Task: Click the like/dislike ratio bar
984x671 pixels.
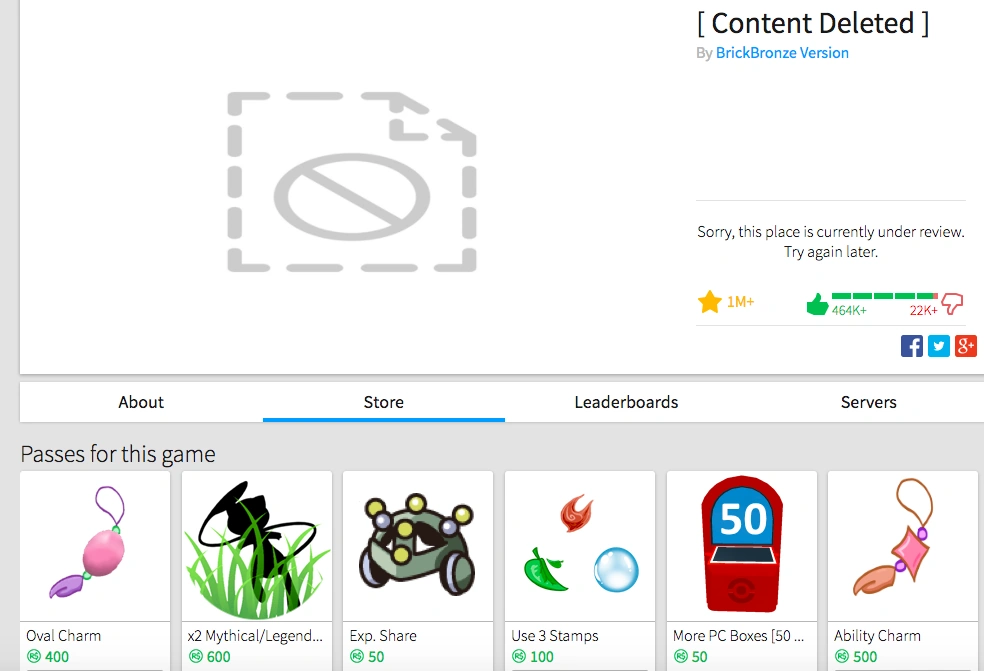Action: pyautogui.click(x=885, y=296)
